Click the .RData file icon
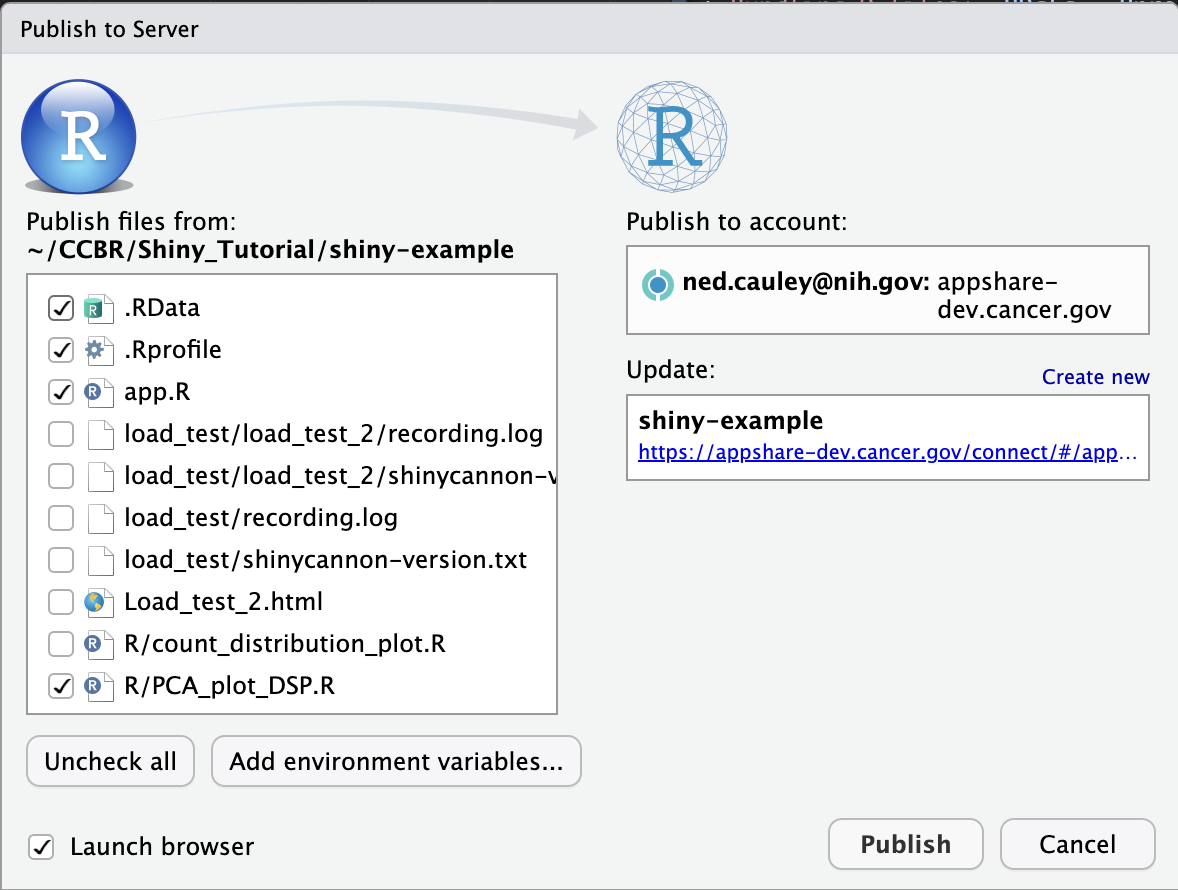 pos(95,309)
